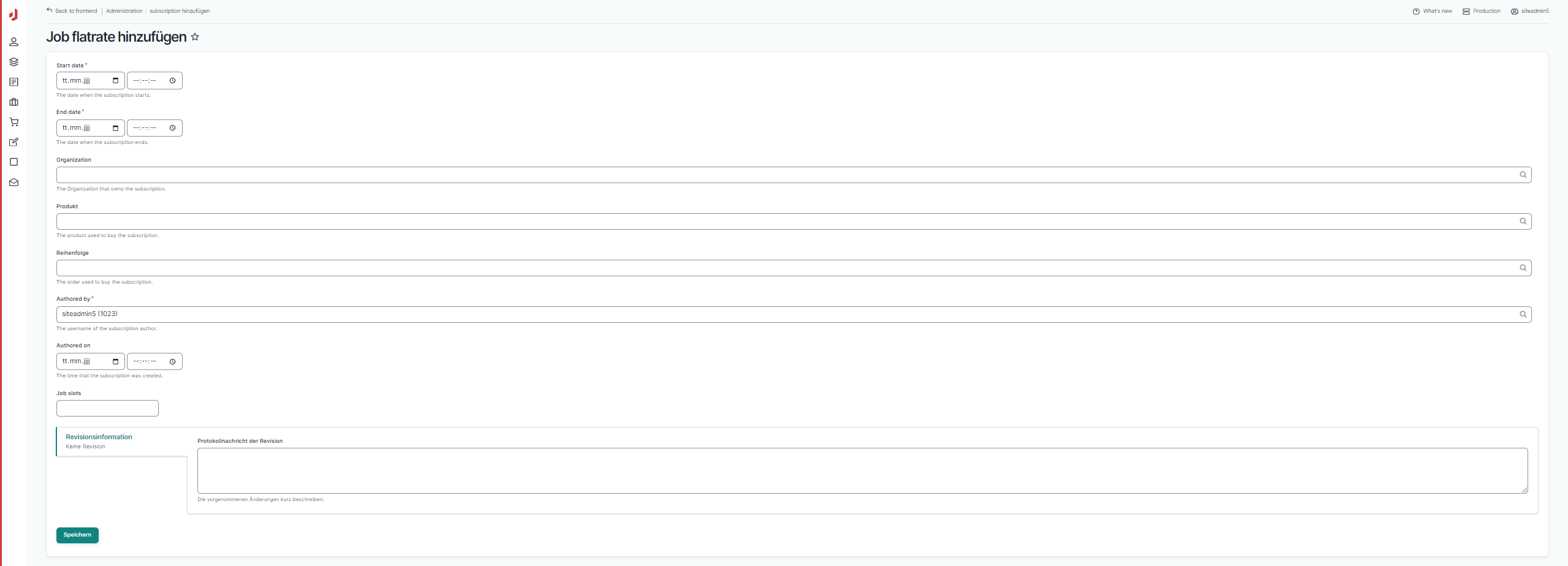Click the Reihenfolge field search icon

coord(1523,268)
